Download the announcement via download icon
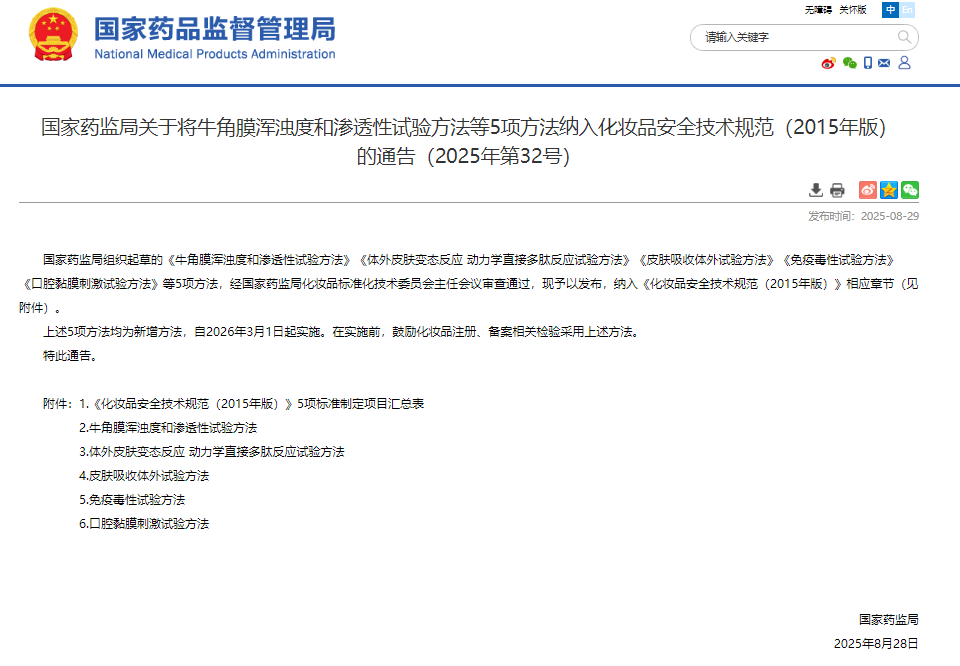The image size is (960, 666). [816, 190]
